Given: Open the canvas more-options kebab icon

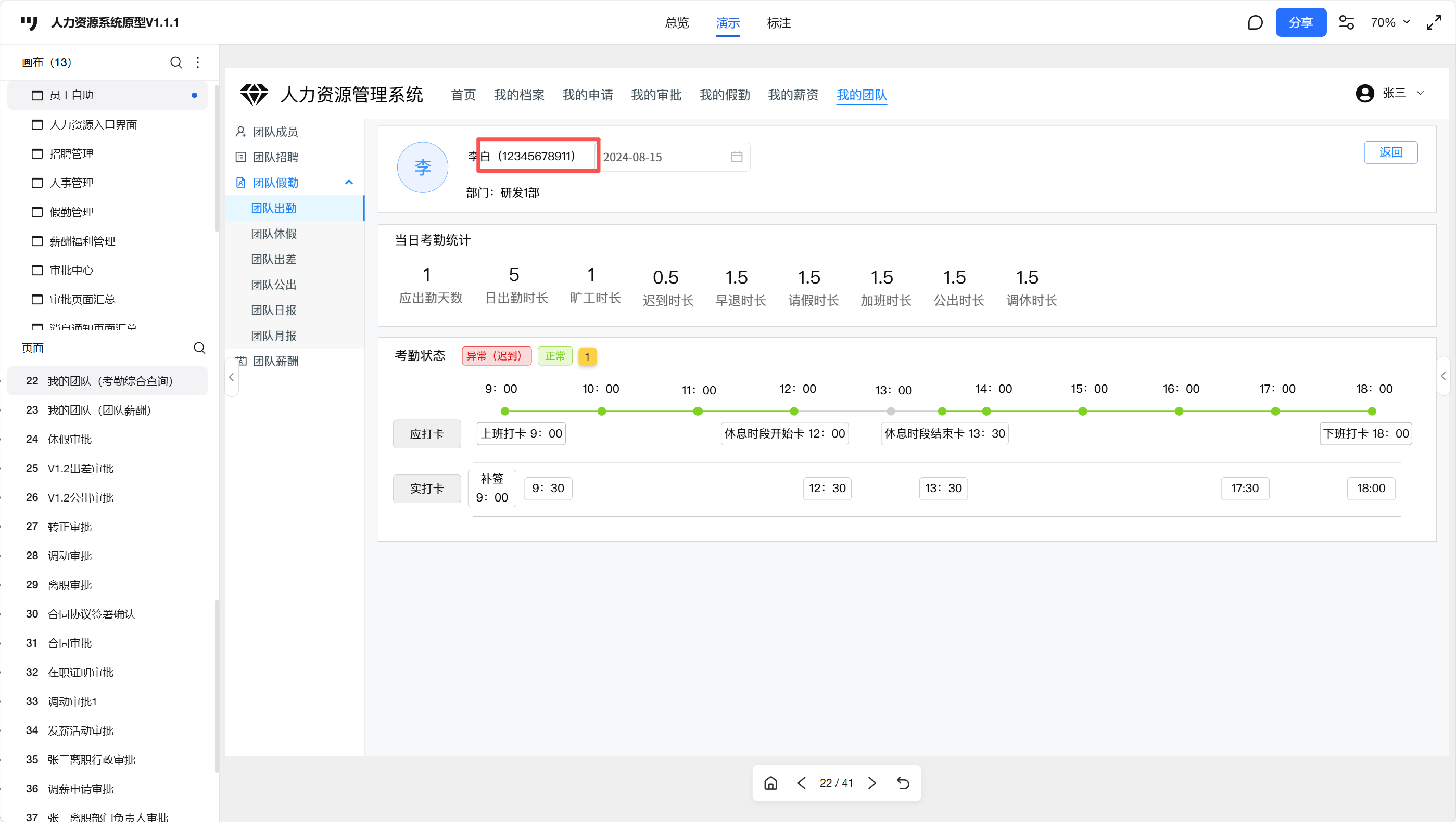Looking at the screenshot, I should click(198, 62).
